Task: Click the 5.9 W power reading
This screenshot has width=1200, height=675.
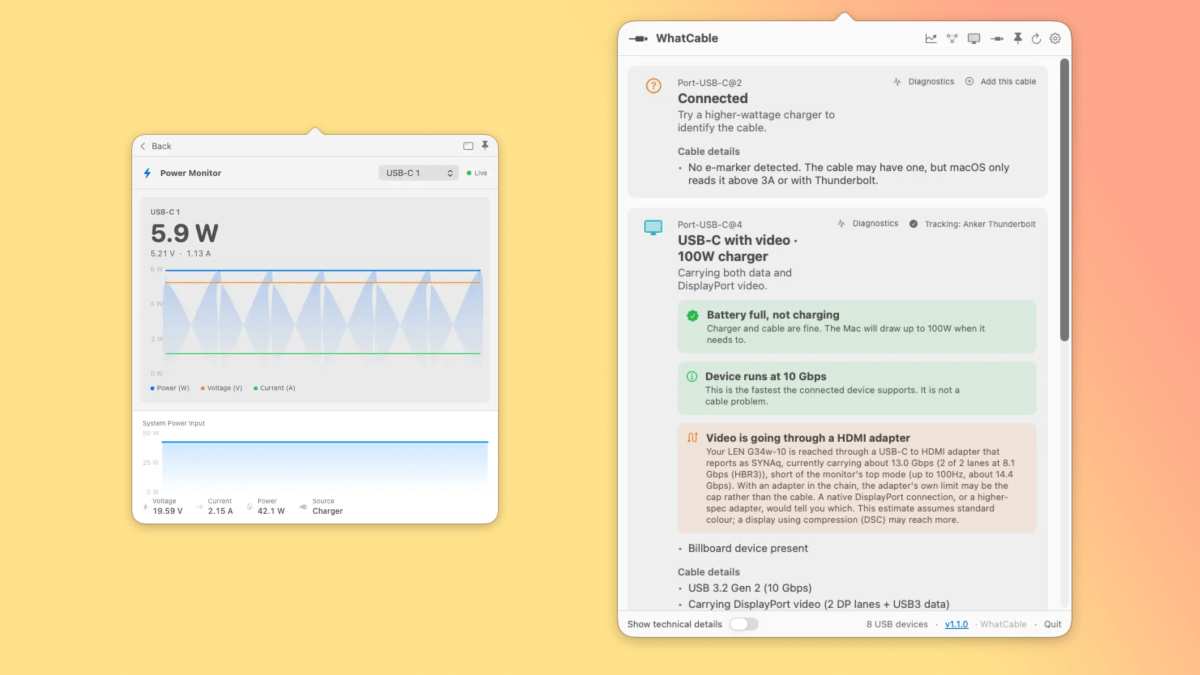Action: tap(184, 234)
